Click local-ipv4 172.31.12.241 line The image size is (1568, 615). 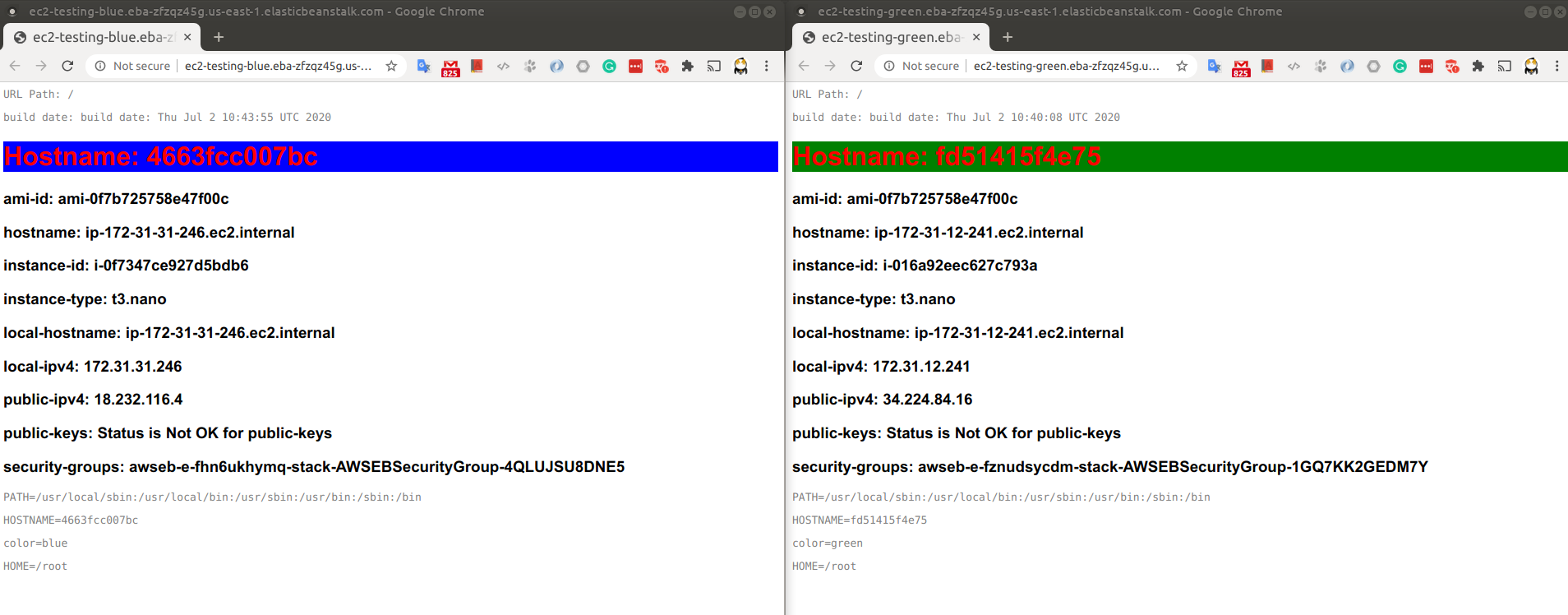pos(881,367)
